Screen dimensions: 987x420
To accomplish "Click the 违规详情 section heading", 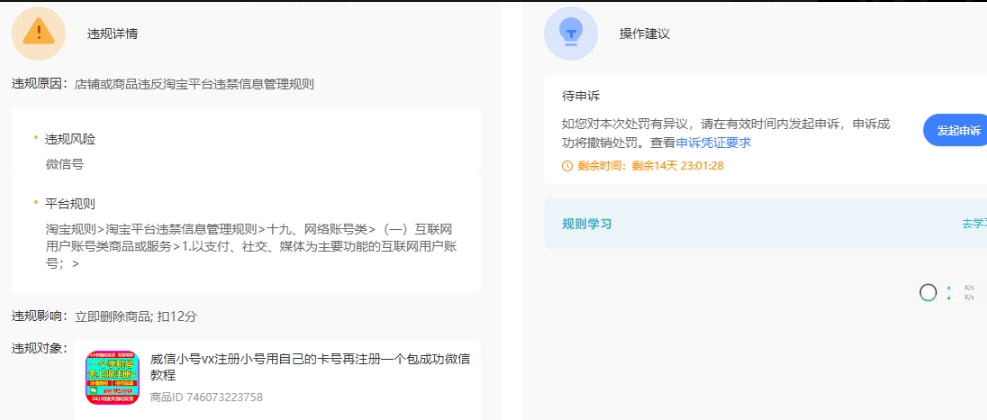I will point(112,33).
